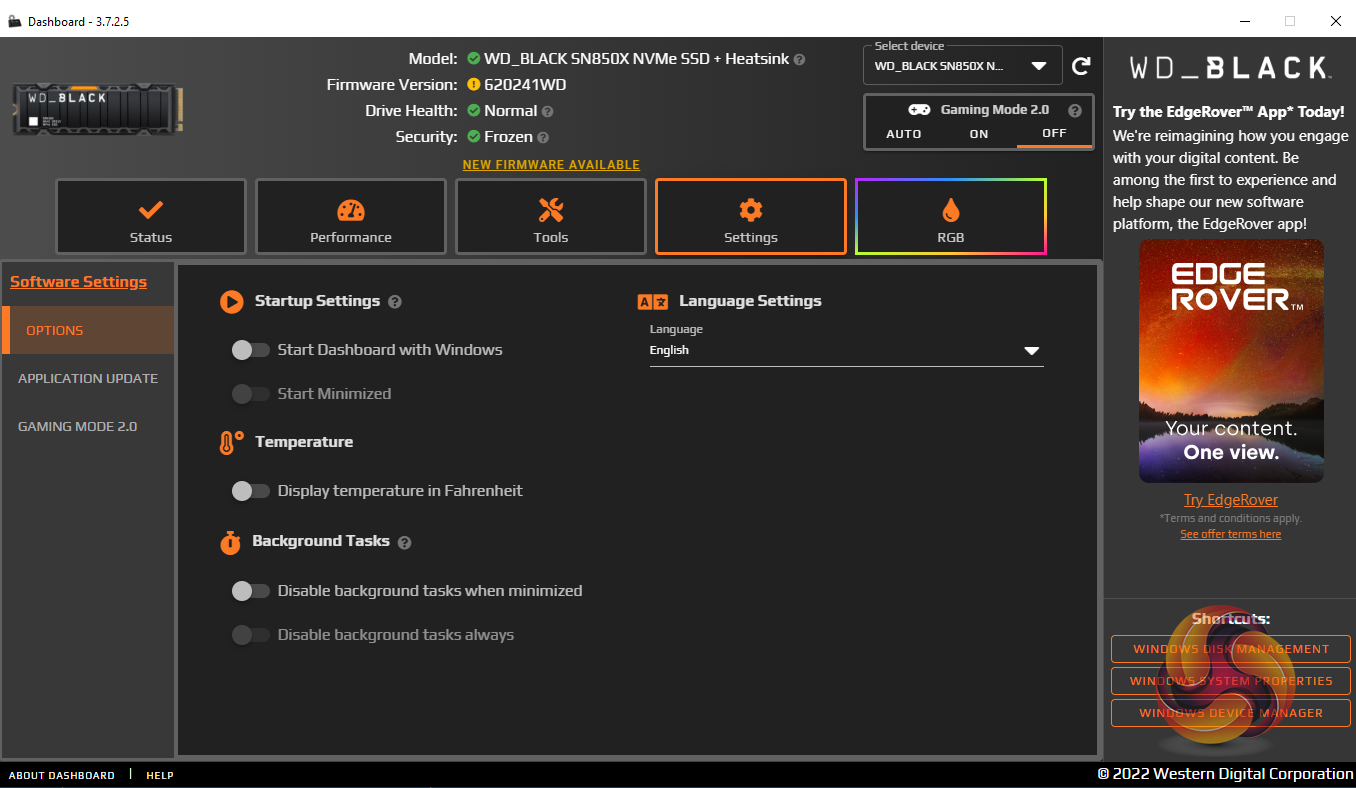The image size is (1356, 788).
Task: Select Gaming Mode 2.0 sidebar item
Action: coord(78,427)
